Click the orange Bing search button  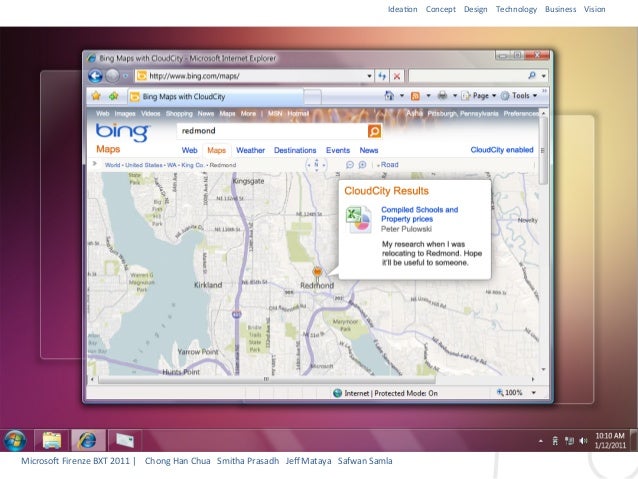[x=374, y=131]
